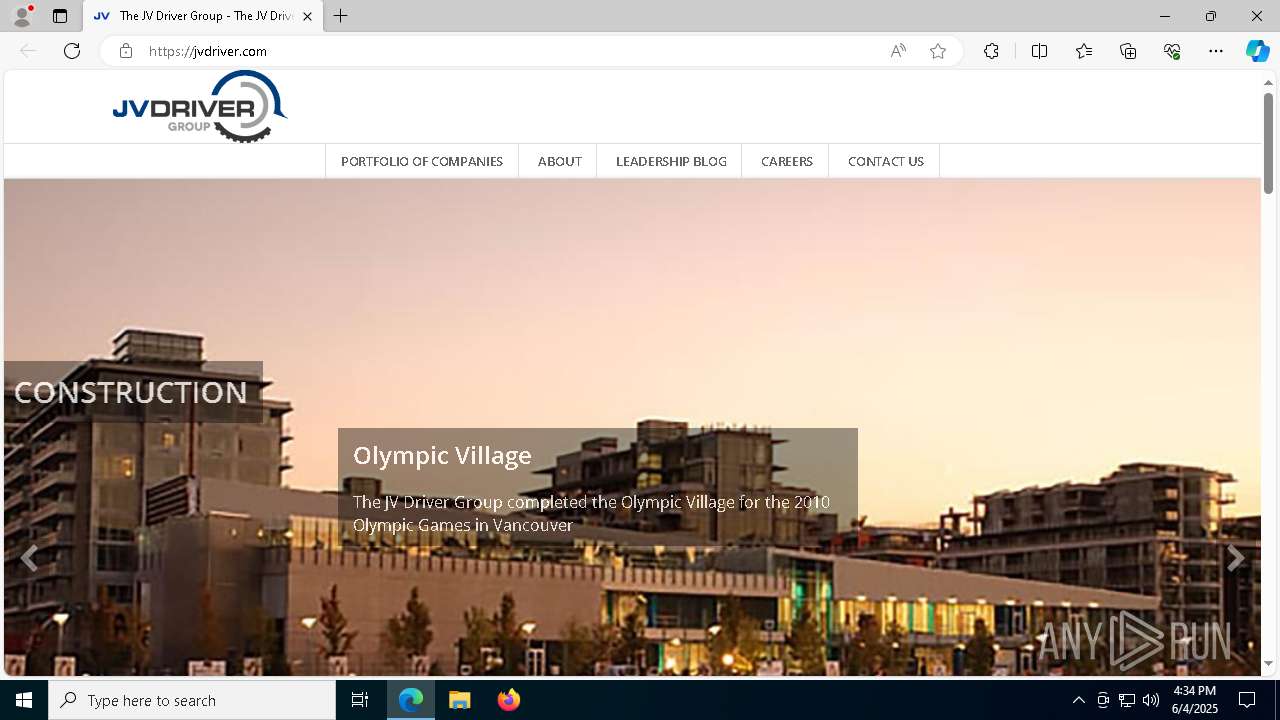Open Collections icon
The image size is (1280, 720).
pos(1128,51)
